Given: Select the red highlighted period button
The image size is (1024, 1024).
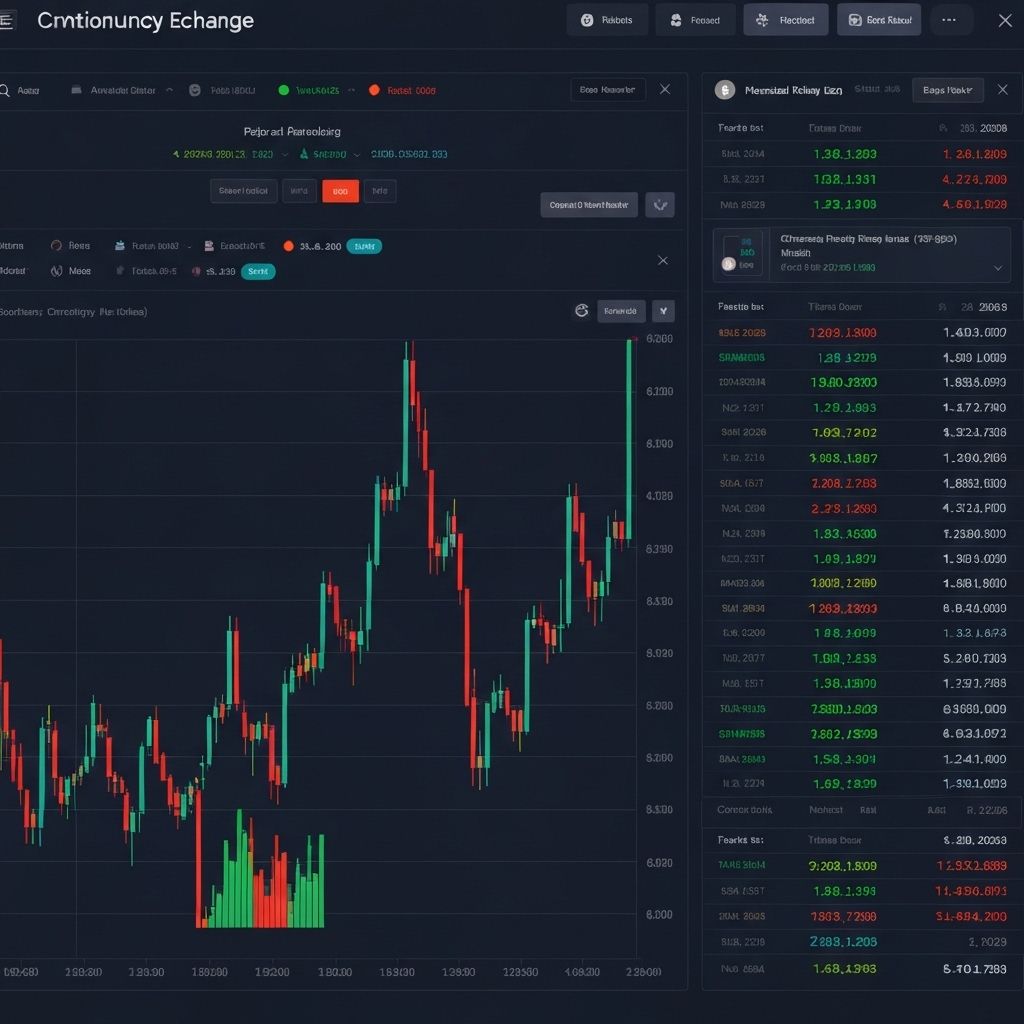Looking at the screenshot, I should 340,191.
